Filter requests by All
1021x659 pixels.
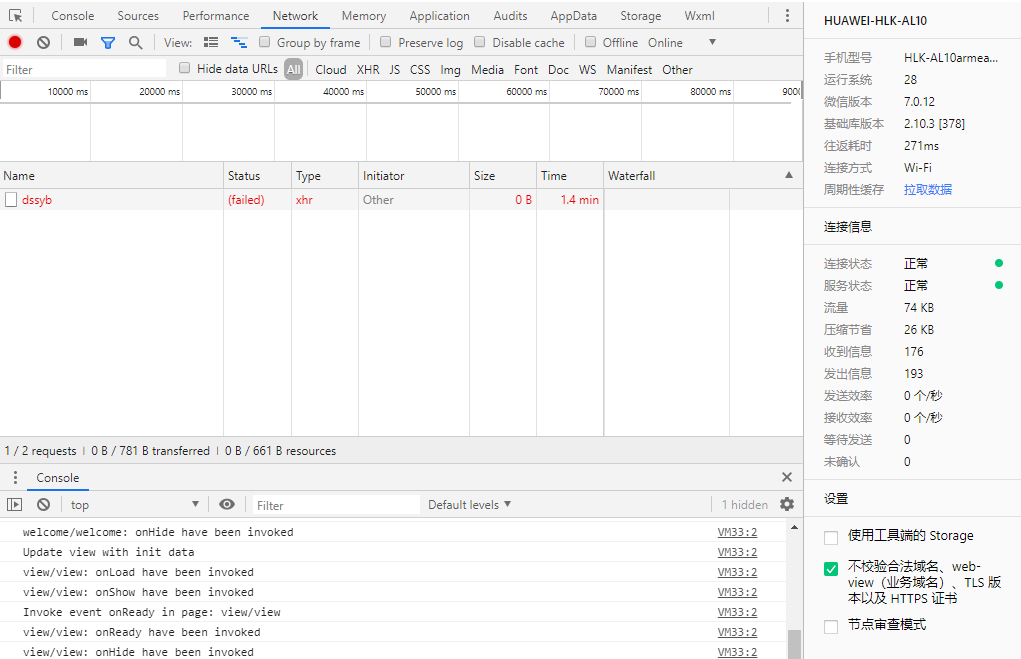(x=294, y=69)
